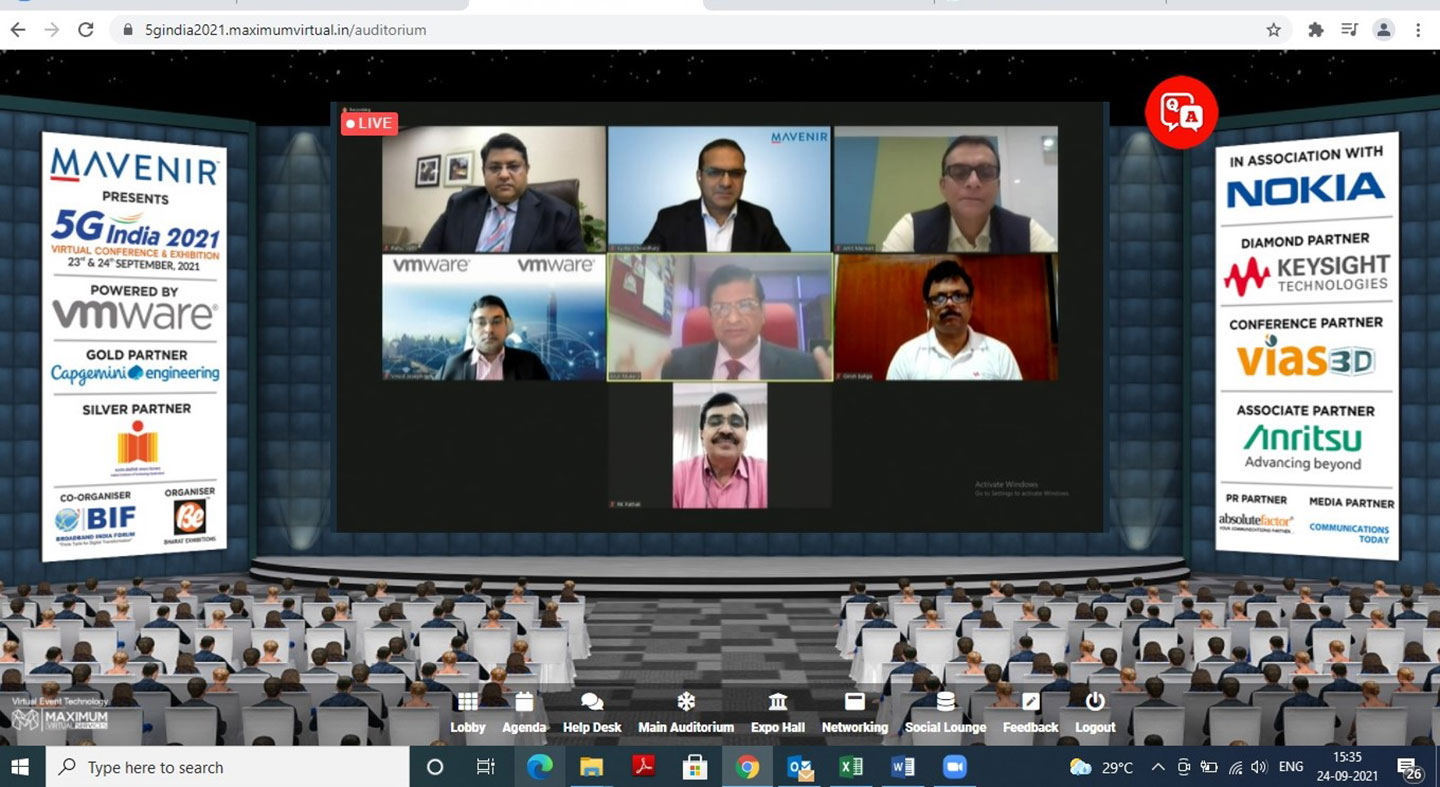
Task: Go forward in the browser
Action: [x=52, y=30]
